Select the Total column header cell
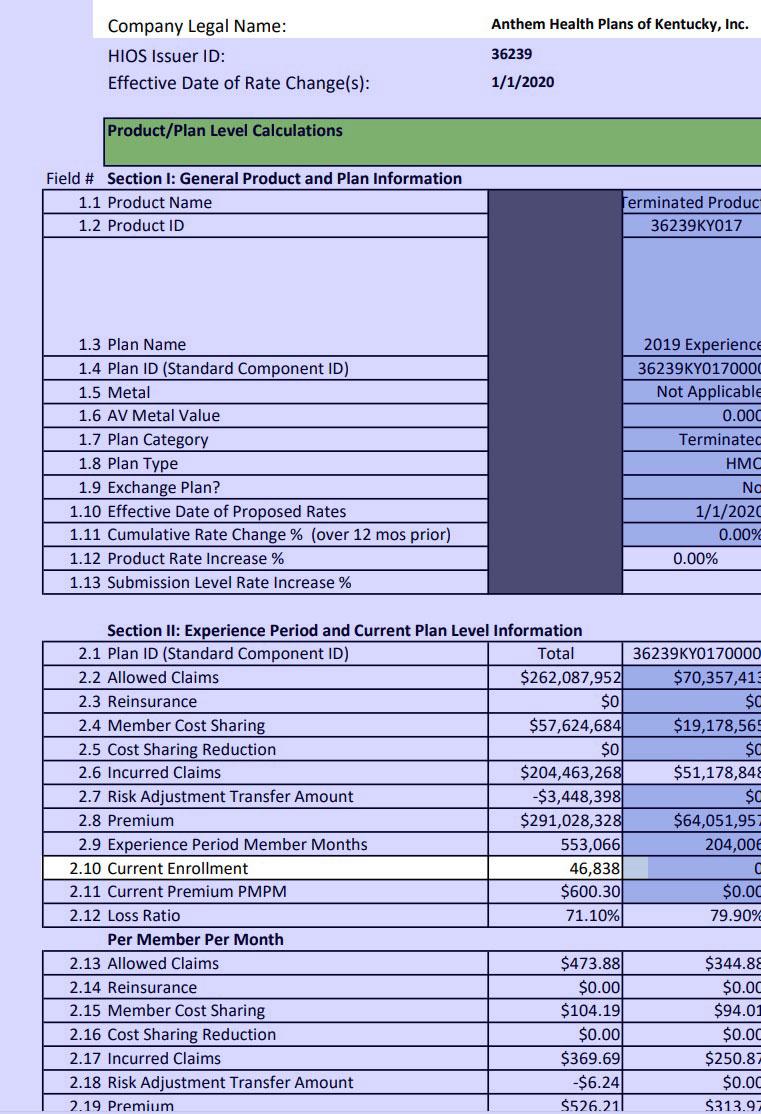This screenshot has height=1114, width=761. (556, 654)
